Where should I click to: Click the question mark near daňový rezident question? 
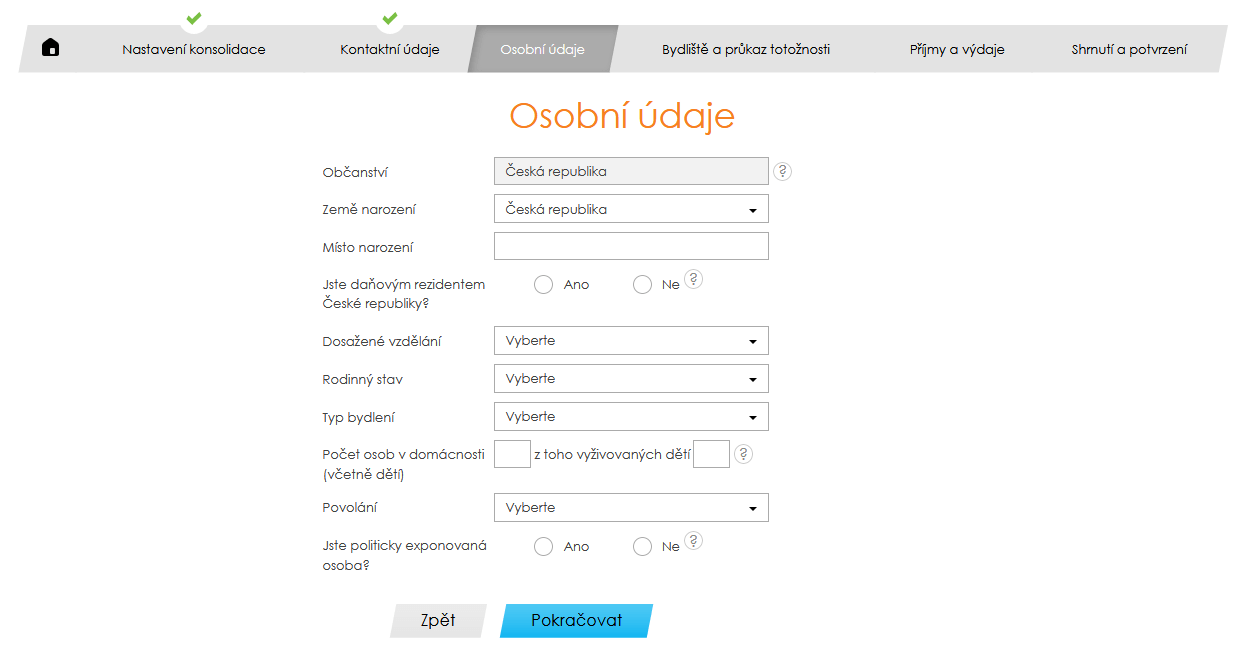coord(693,277)
